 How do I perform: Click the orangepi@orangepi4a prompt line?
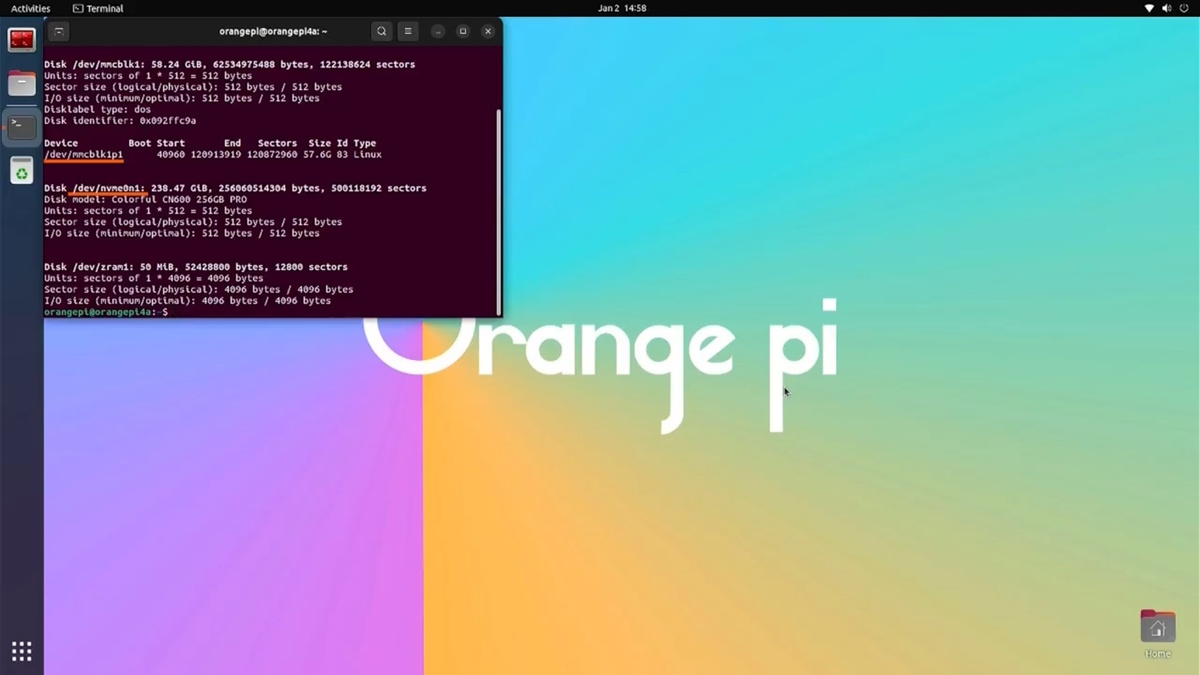106,312
